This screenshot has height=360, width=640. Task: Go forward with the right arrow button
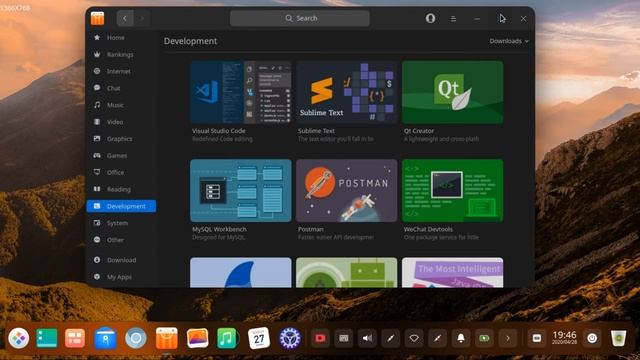point(142,18)
